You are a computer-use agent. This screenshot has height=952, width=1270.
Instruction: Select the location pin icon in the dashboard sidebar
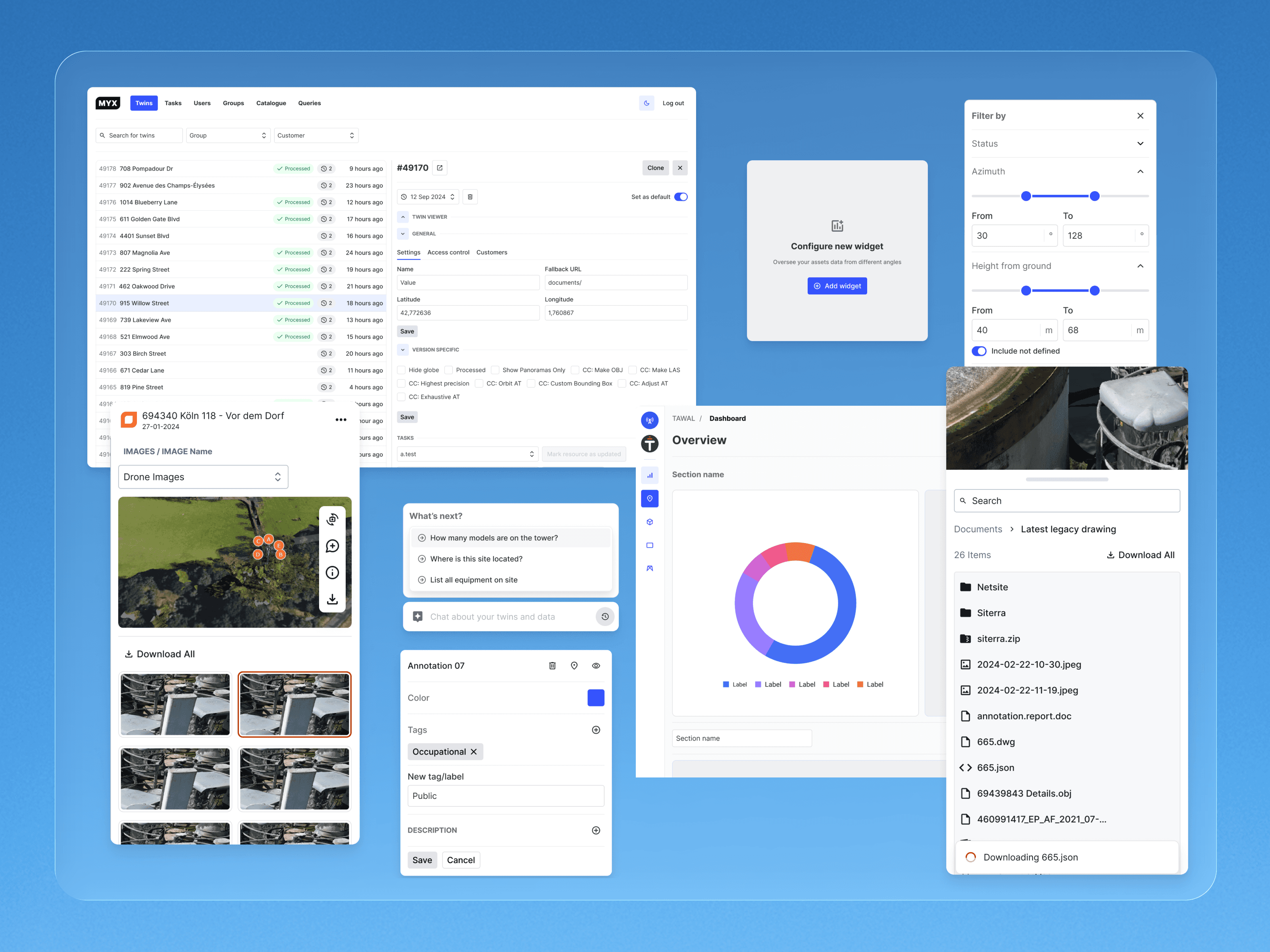649,498
